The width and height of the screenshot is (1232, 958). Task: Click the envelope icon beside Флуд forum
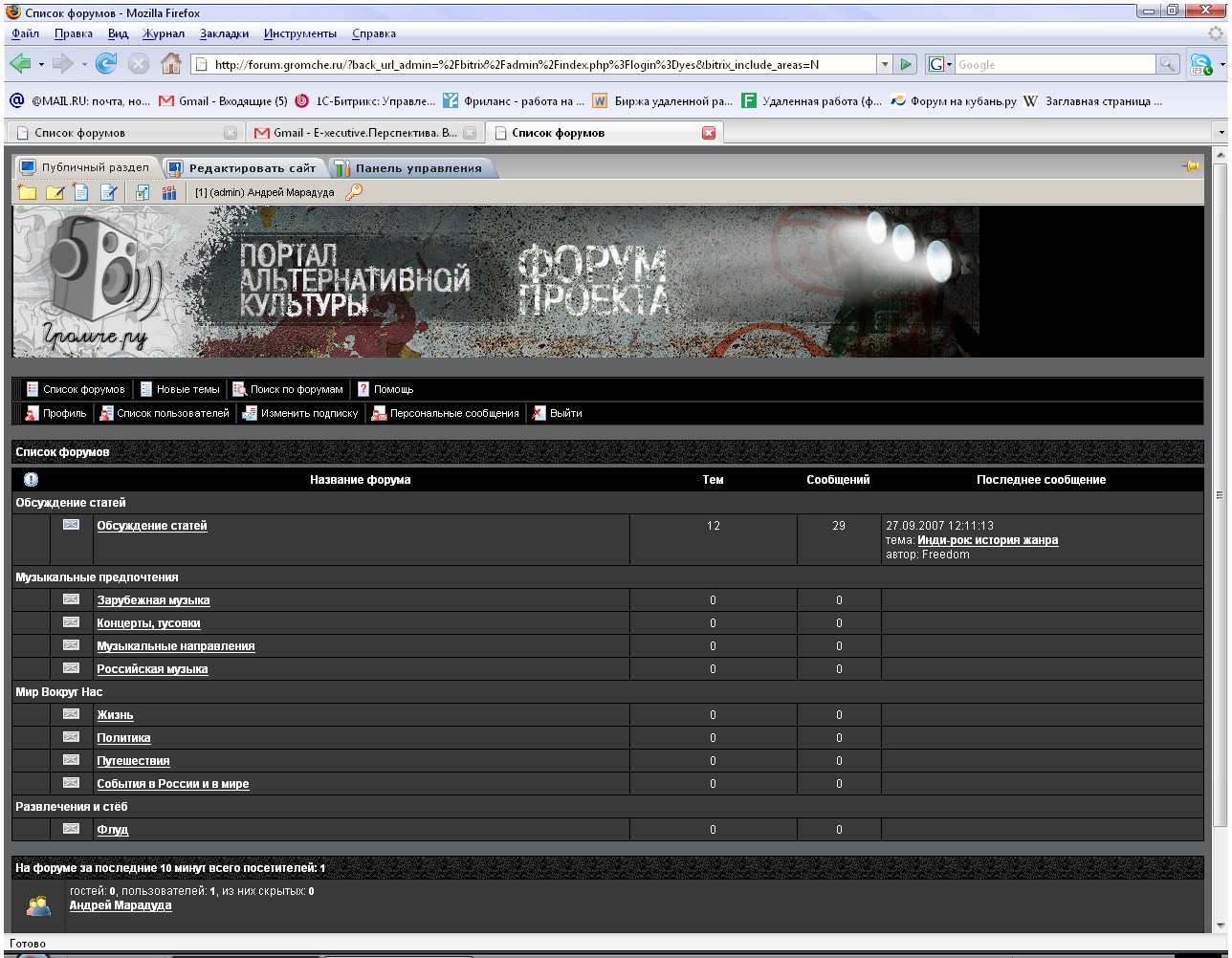[71, 829]
